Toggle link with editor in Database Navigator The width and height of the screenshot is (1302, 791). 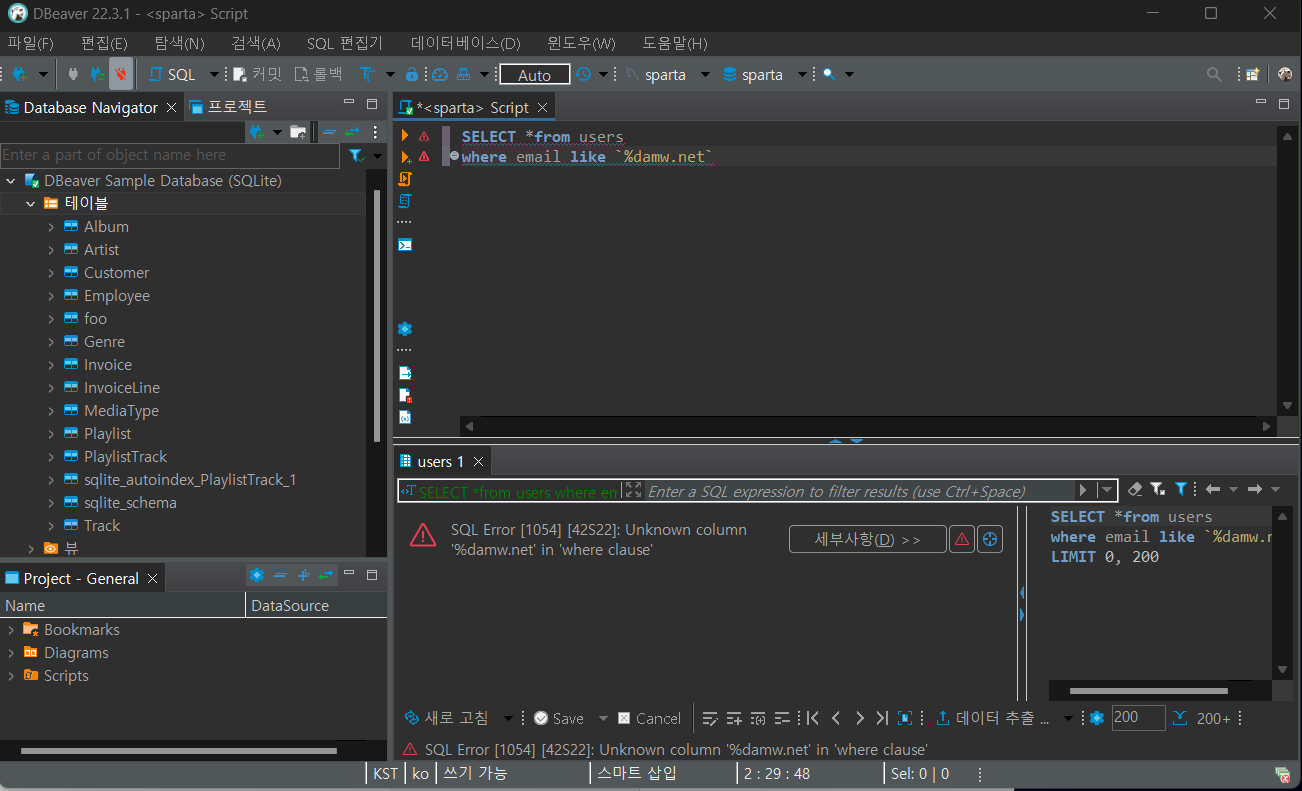pyautogui.click(x=352, y=132)
